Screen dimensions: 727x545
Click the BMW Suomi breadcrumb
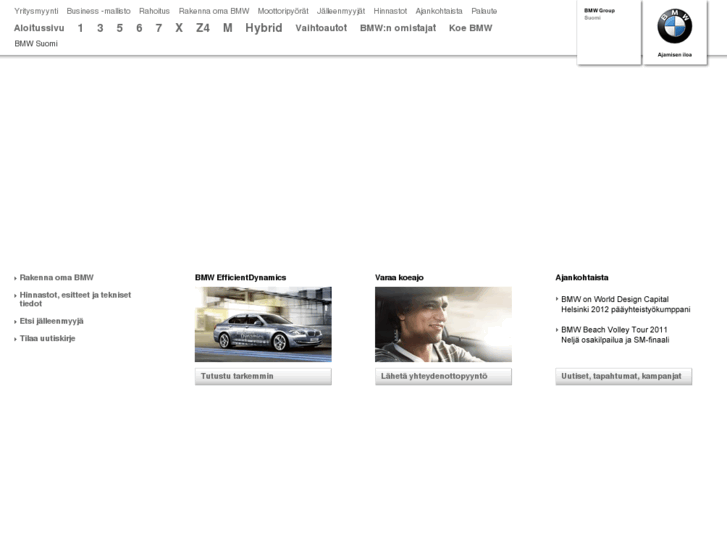point(36,44)
